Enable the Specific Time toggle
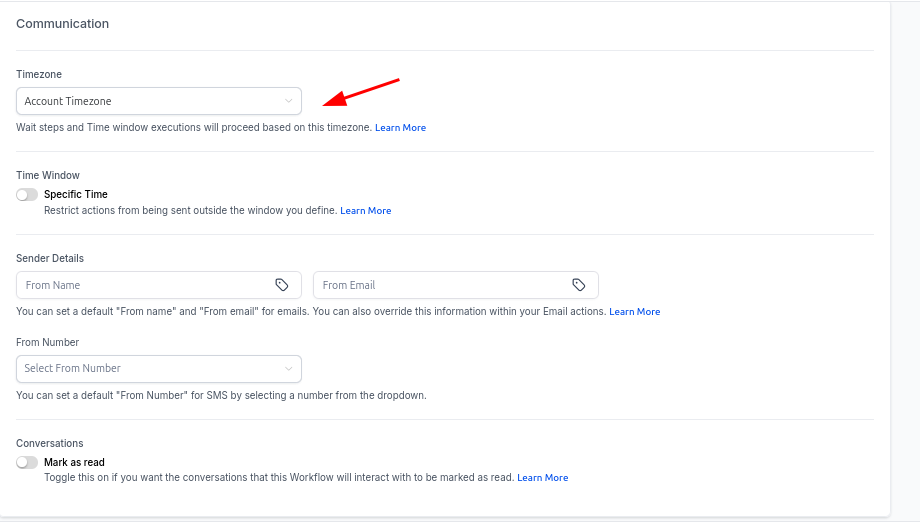Screen dimensions: 920x522 coord(27,195)
